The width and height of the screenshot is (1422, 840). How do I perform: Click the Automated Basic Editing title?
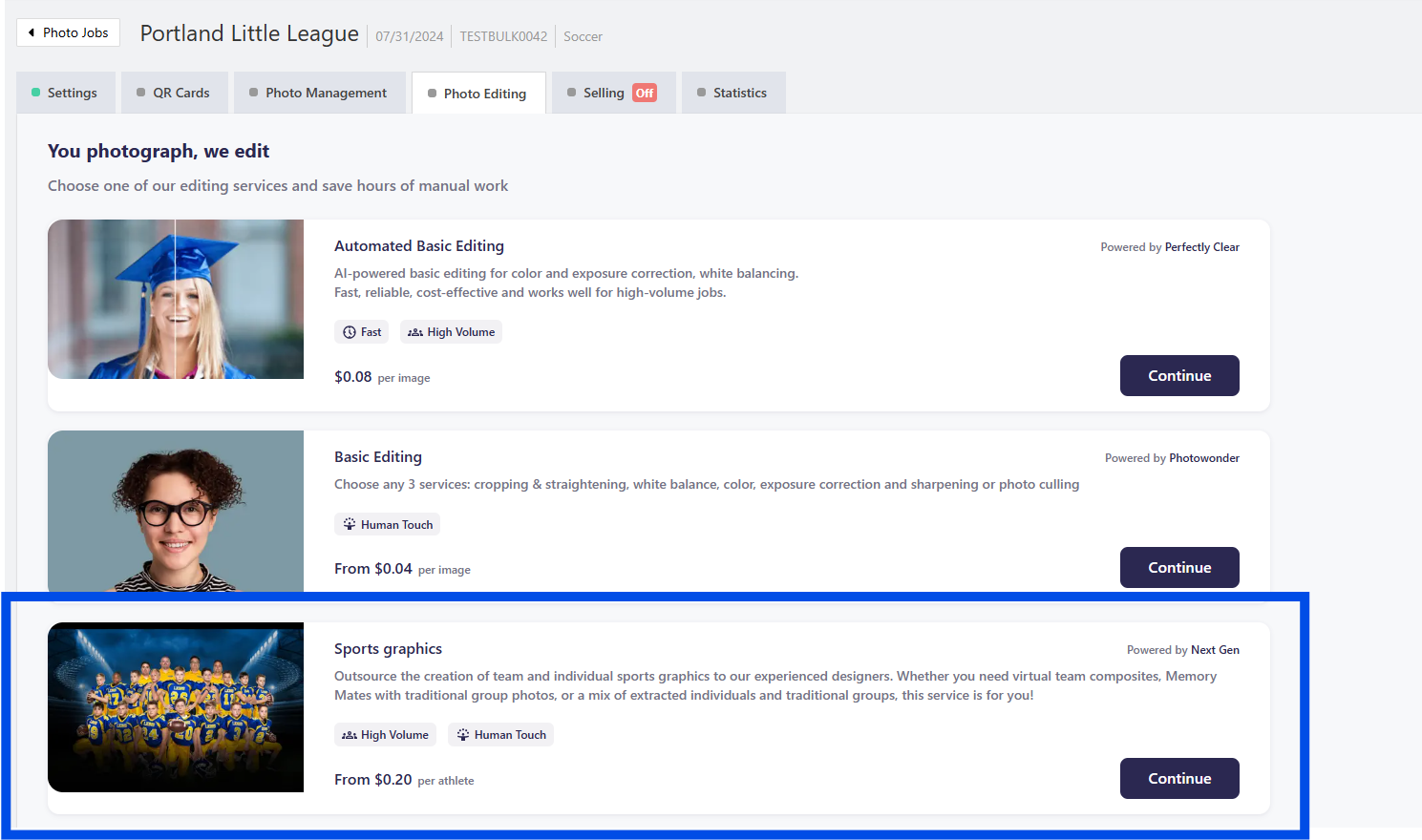point(419,246)
